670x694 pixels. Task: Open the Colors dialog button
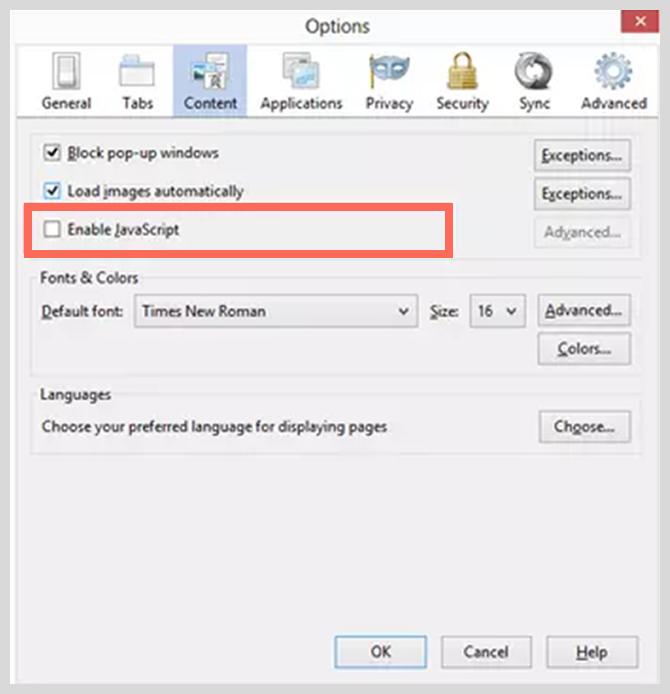584,349
